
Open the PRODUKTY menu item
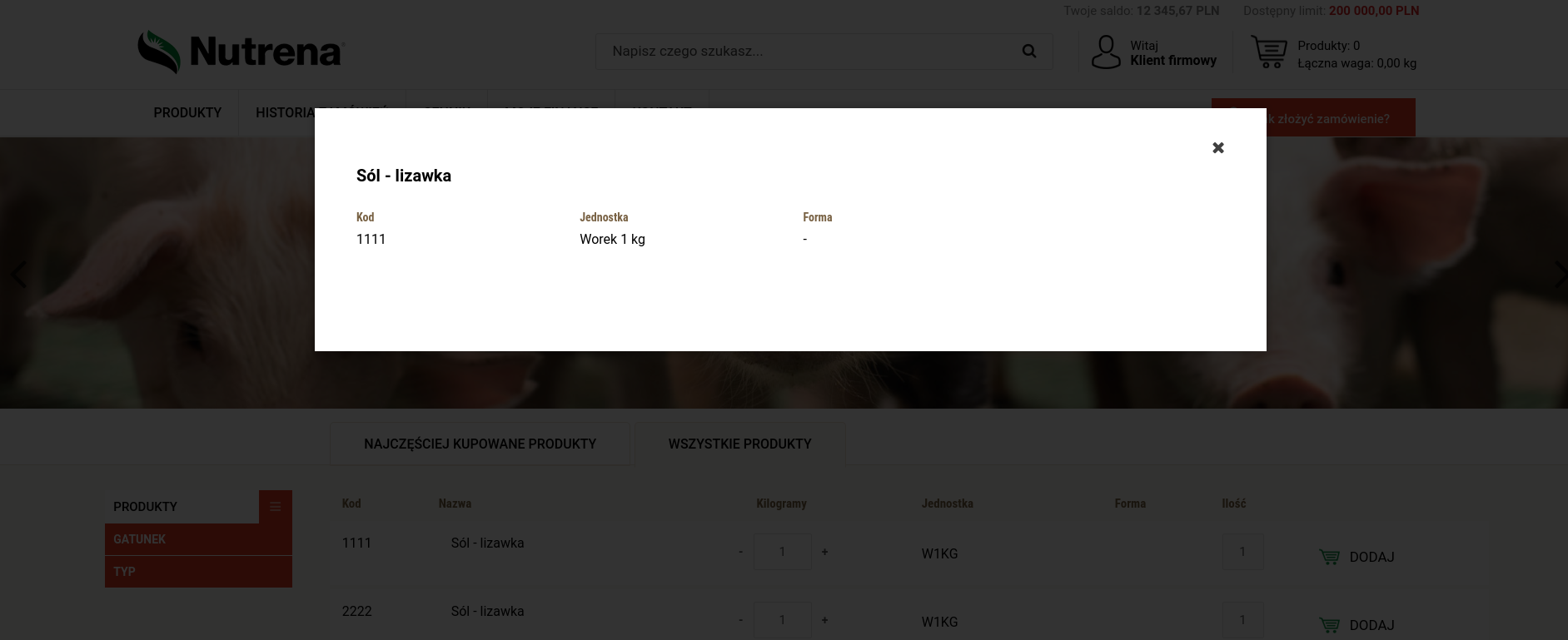pyautogui.click(x=187, y=112)
